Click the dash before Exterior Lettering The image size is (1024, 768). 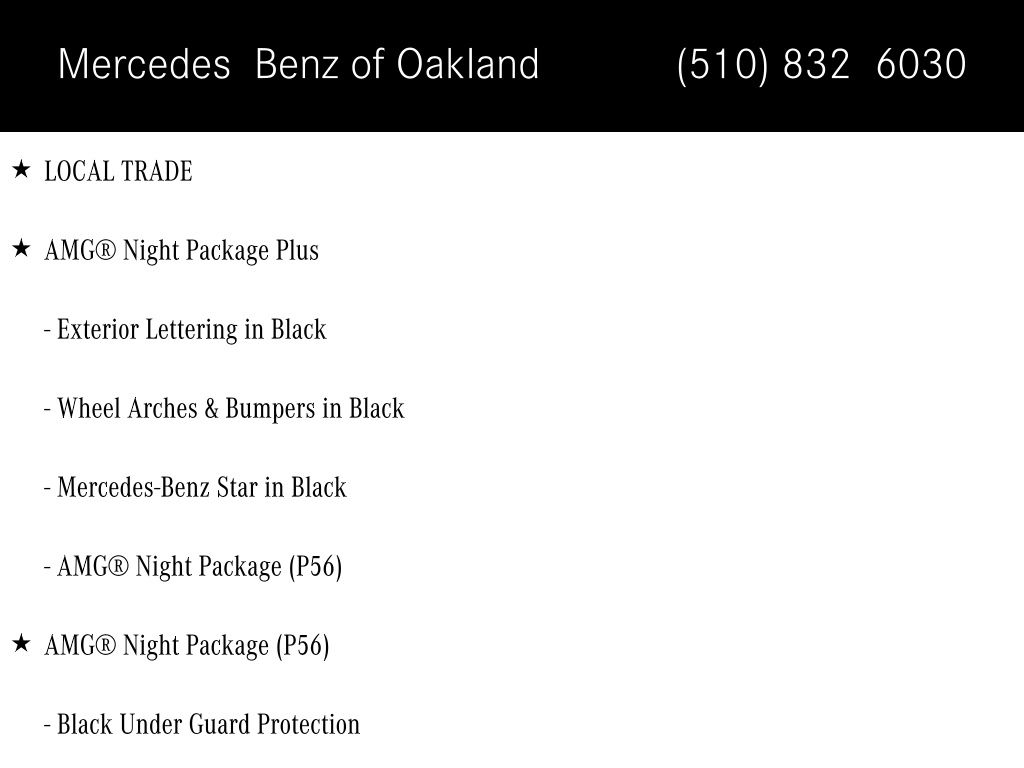47,330
